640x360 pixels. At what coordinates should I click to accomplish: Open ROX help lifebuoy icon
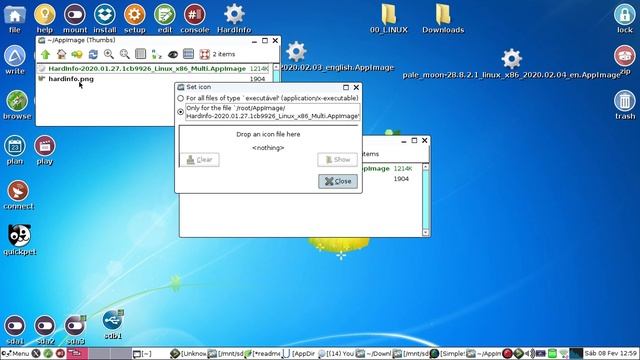(204, 54)
